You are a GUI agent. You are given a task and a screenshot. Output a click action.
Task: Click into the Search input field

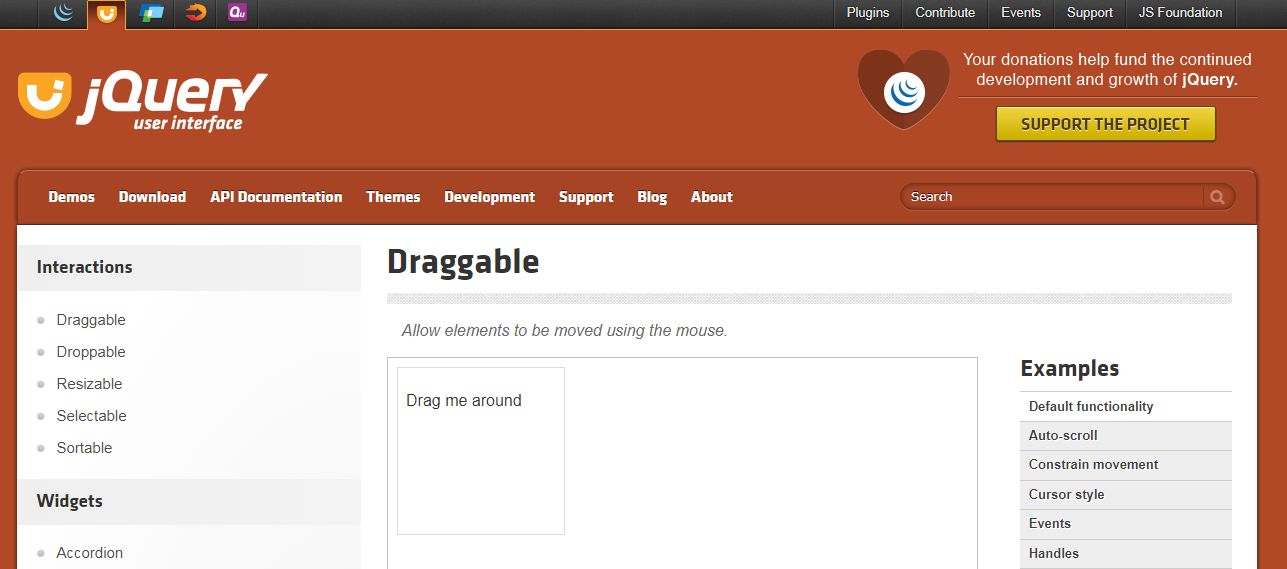[1052, 197]
